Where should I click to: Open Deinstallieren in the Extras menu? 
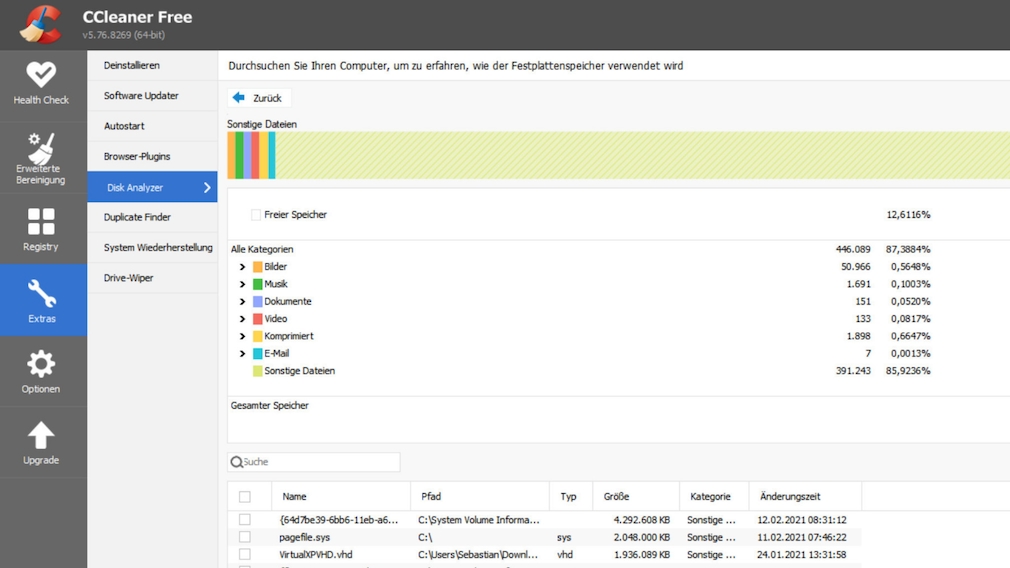pyautogui.click(x=152, y=65)
